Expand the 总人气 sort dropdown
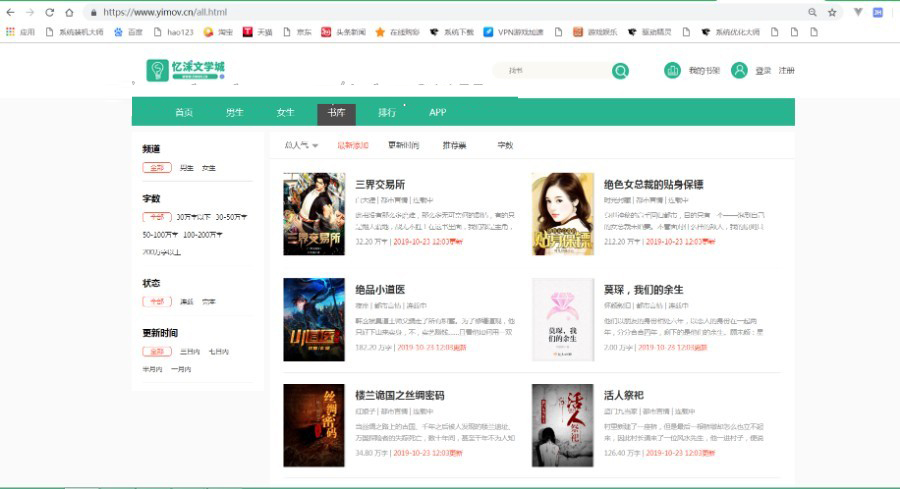 [x=301, y=146]
